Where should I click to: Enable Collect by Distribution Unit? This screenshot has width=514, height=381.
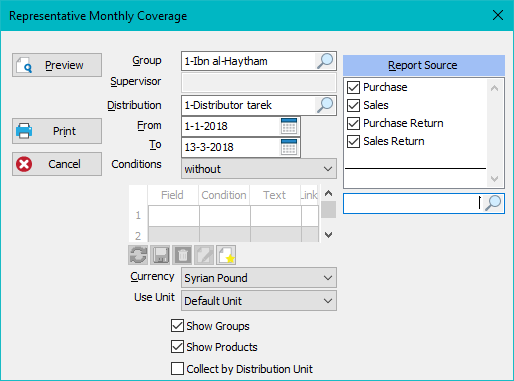(x=177, y=369)
